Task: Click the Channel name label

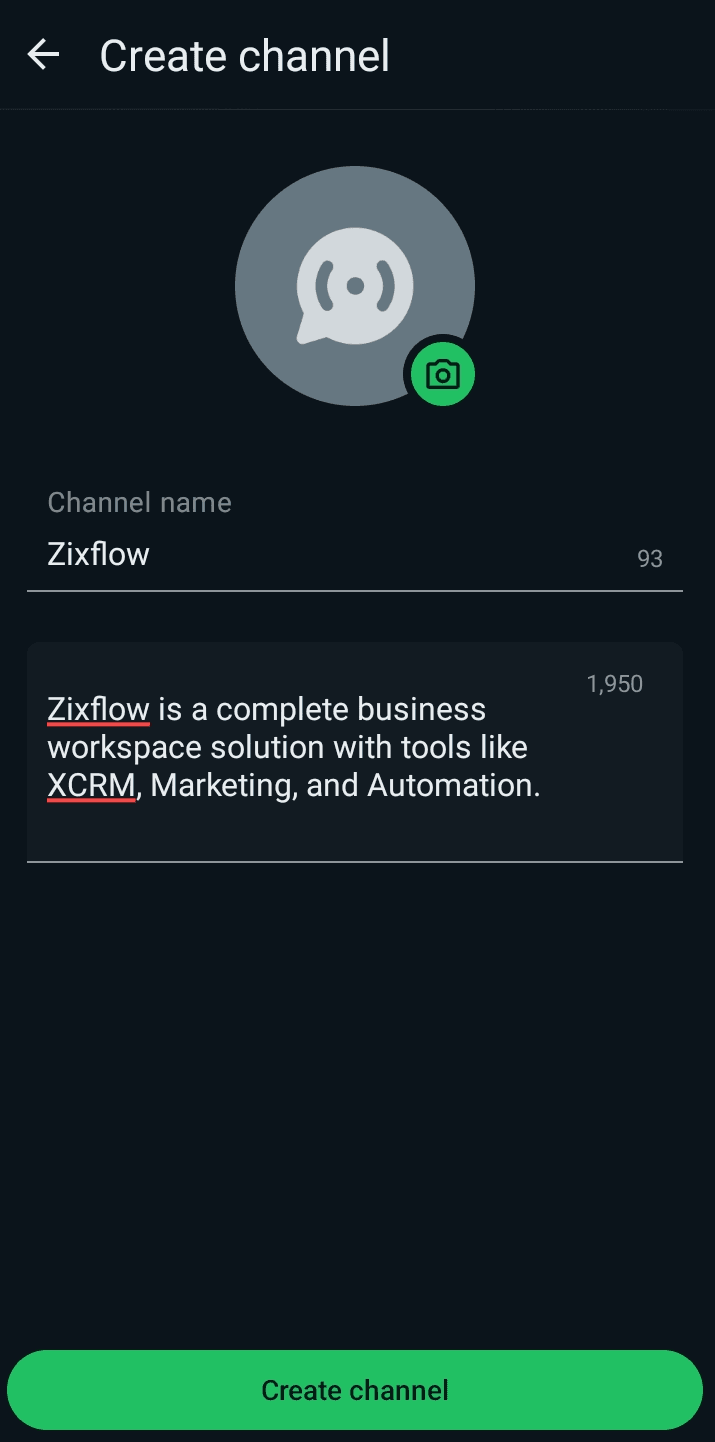Action: 139,502
